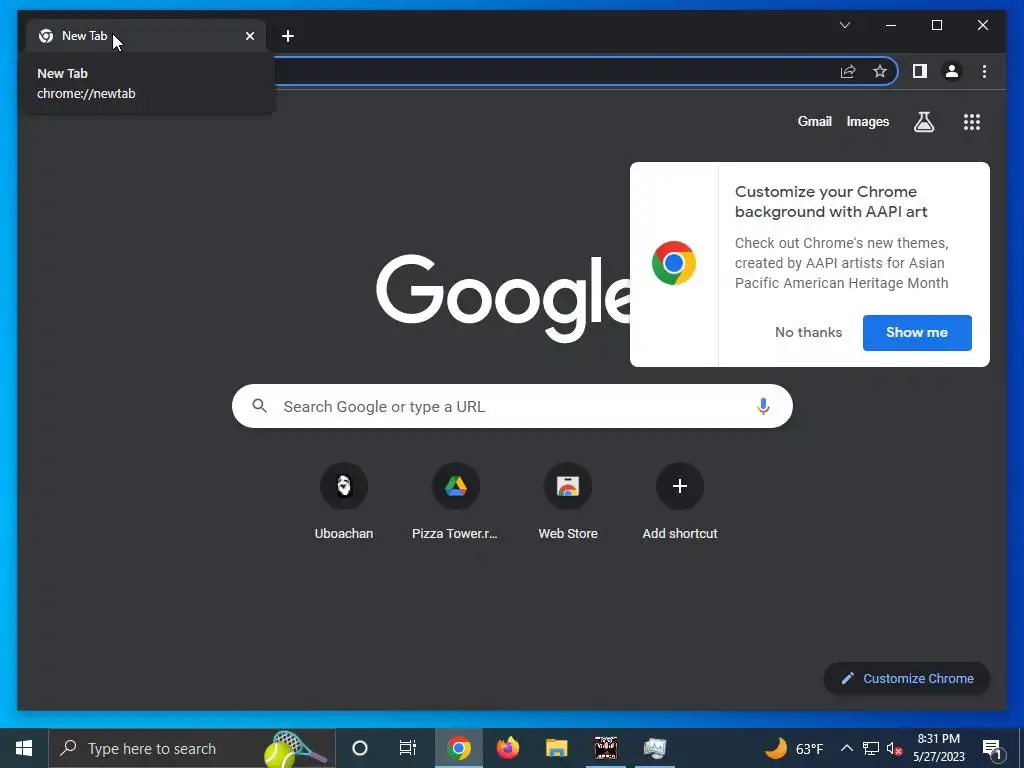Open Customize Chrome button
The image size is (1024, 768).
pos(907,679)
